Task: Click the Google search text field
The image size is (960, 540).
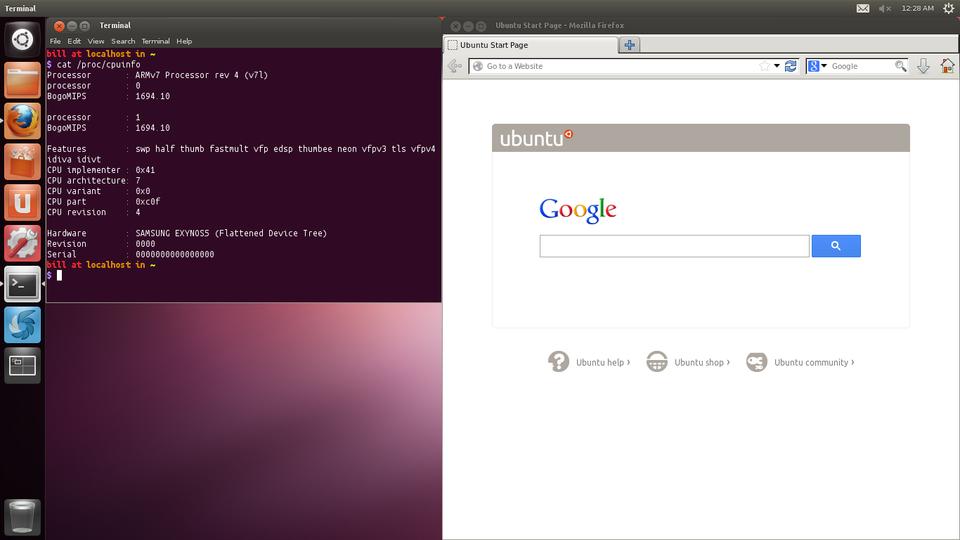Action: coord(674,246)
